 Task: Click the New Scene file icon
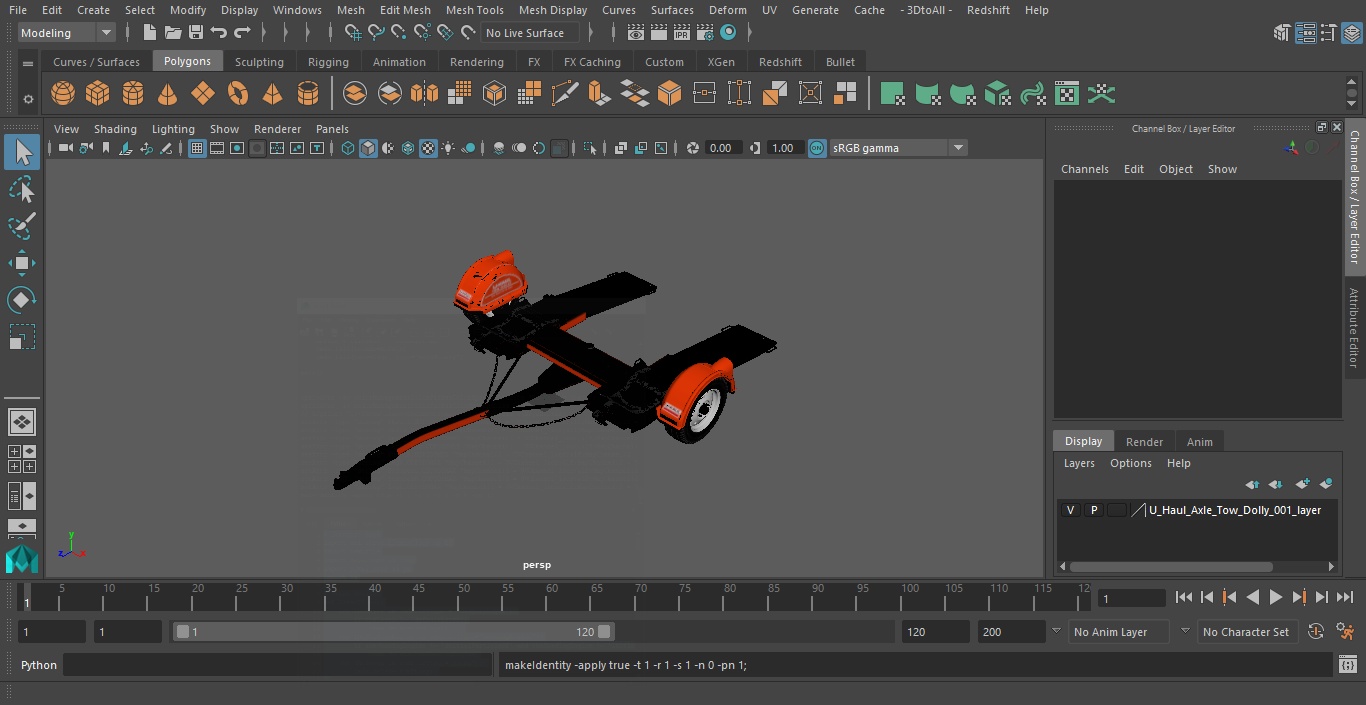click(x=149, y=33)
